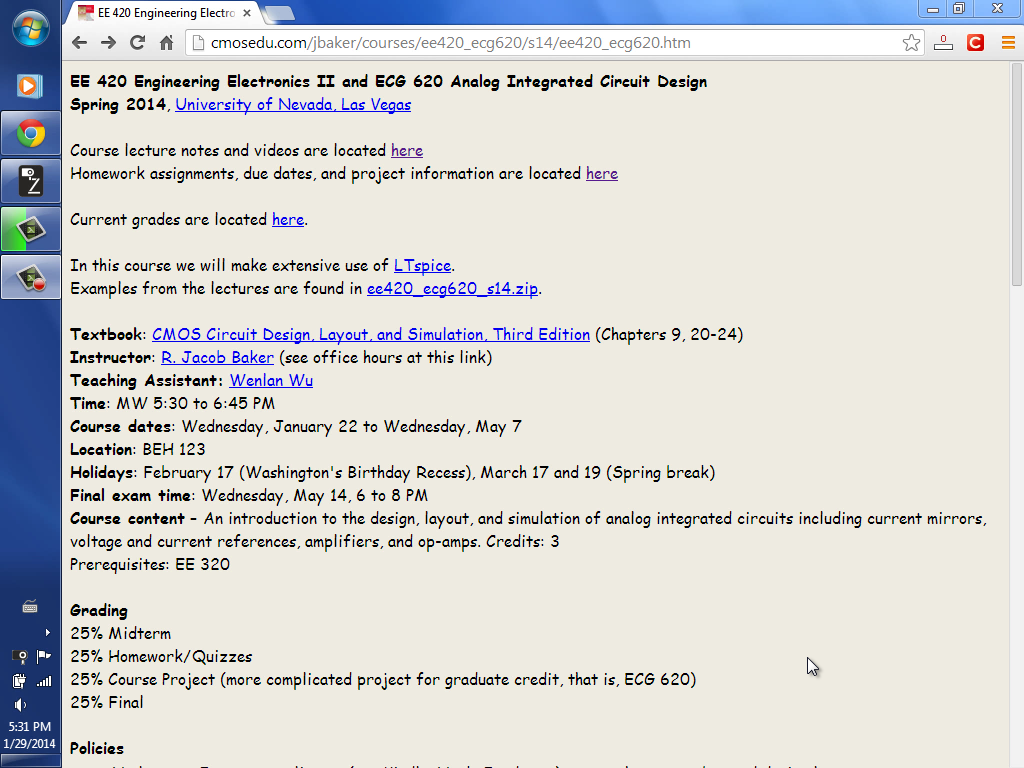
Task: Click 'Prerequisites: EE 320' text
Action: click(150, 564)
